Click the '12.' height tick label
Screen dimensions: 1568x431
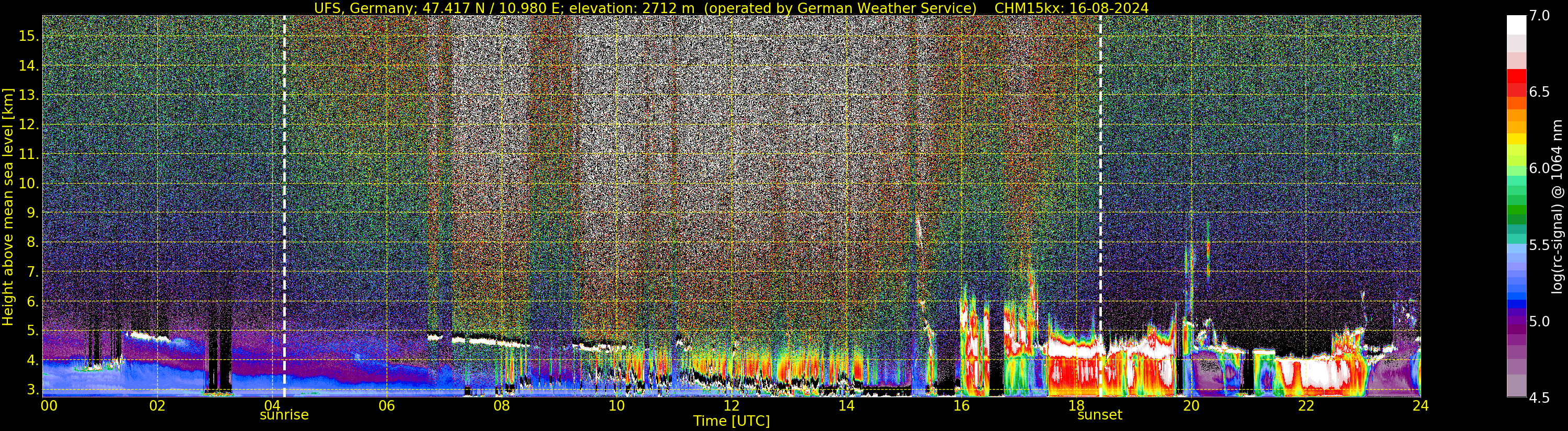pyautogui.click(x=29, y=124)
